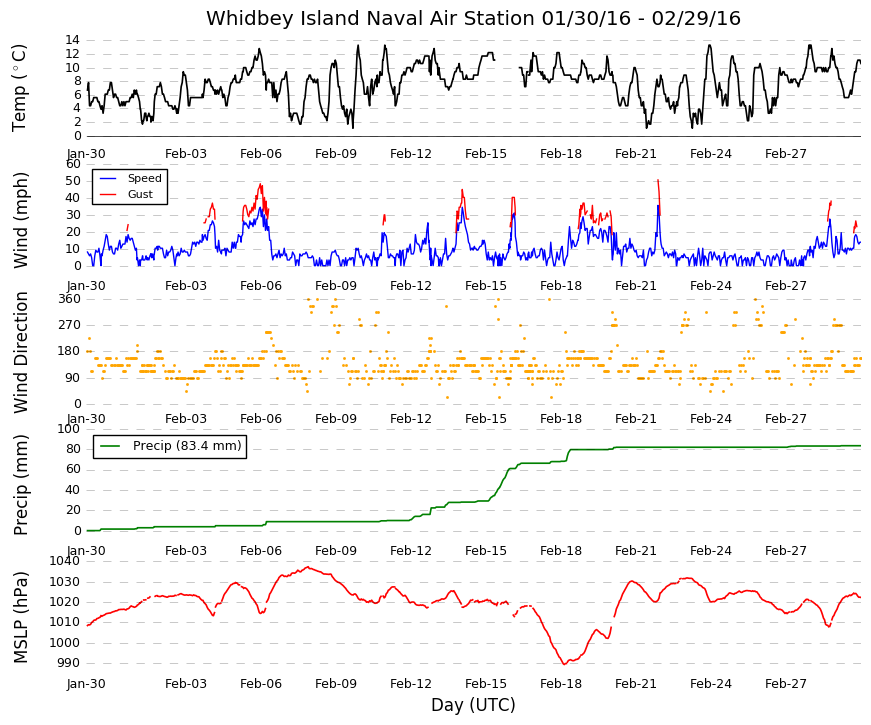Image resolution: width=871 pixels, height=725 pixels.
Task: Click Feb-12 tick under the precipitation chart
Action: coord(411,551)
